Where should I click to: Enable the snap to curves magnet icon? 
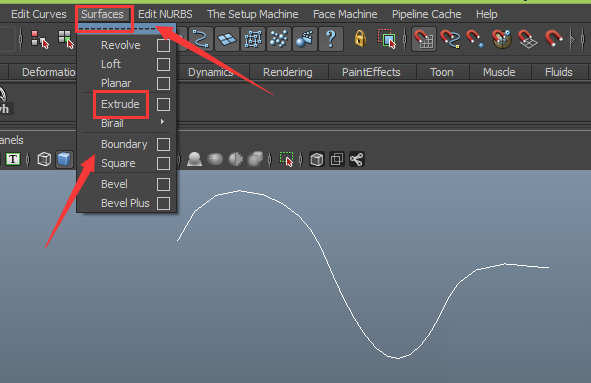click(450, 39)
